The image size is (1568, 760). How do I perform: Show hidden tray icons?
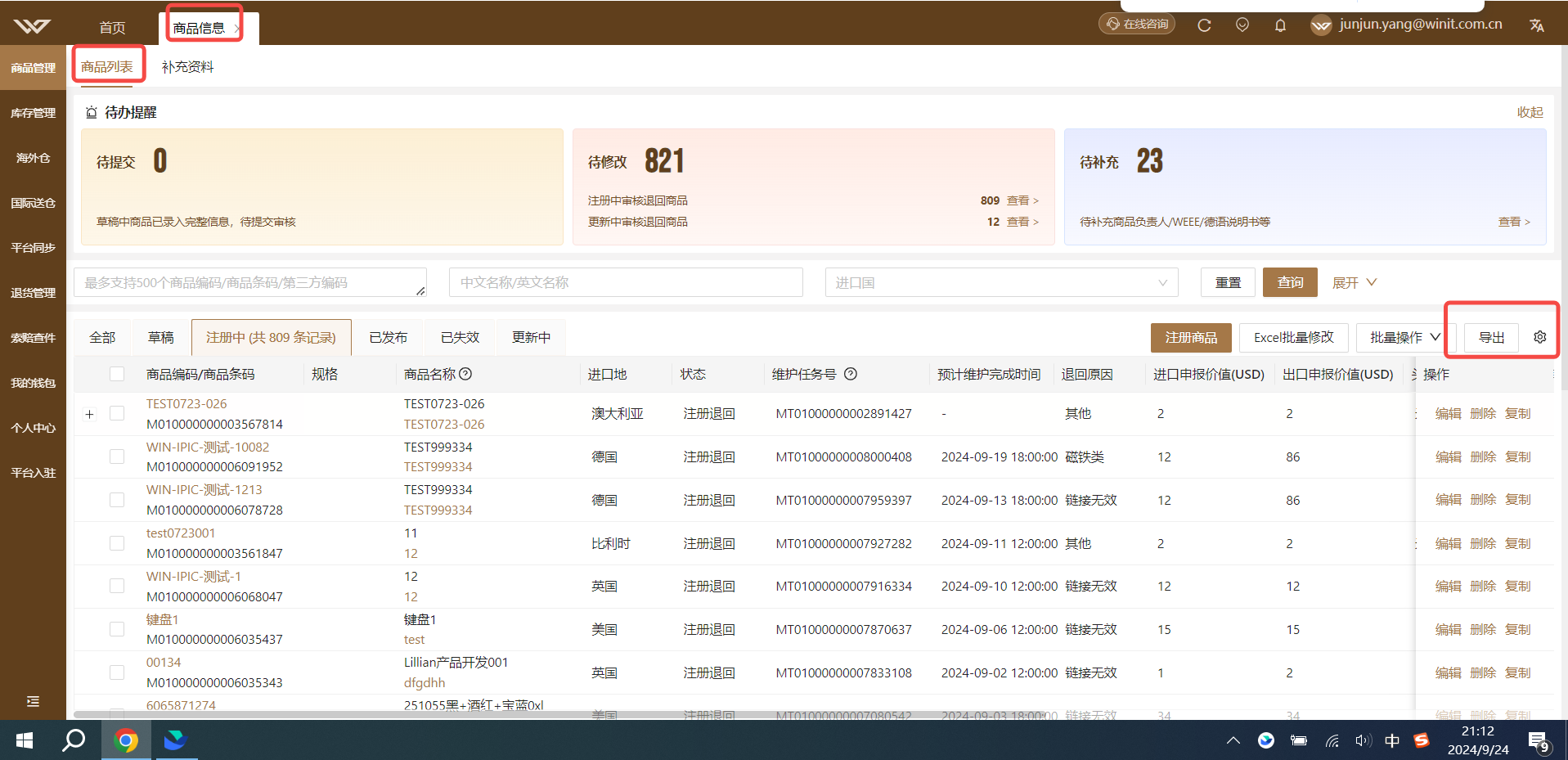coord(1233,740)
